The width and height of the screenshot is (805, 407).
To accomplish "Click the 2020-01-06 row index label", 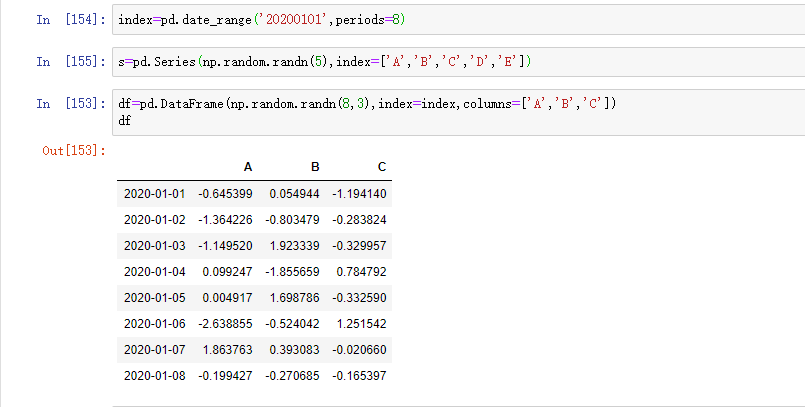I will coord(155,322).
